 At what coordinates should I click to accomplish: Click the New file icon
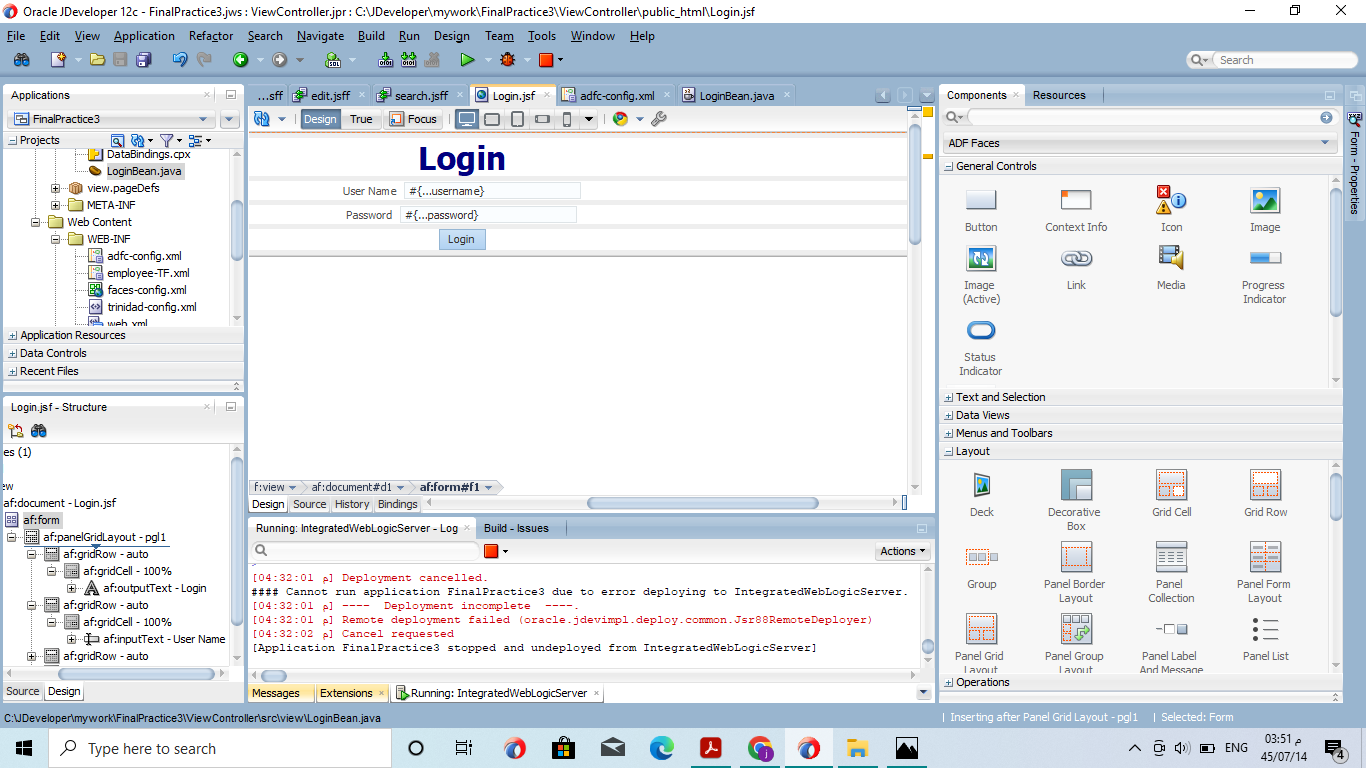(58, 60)
